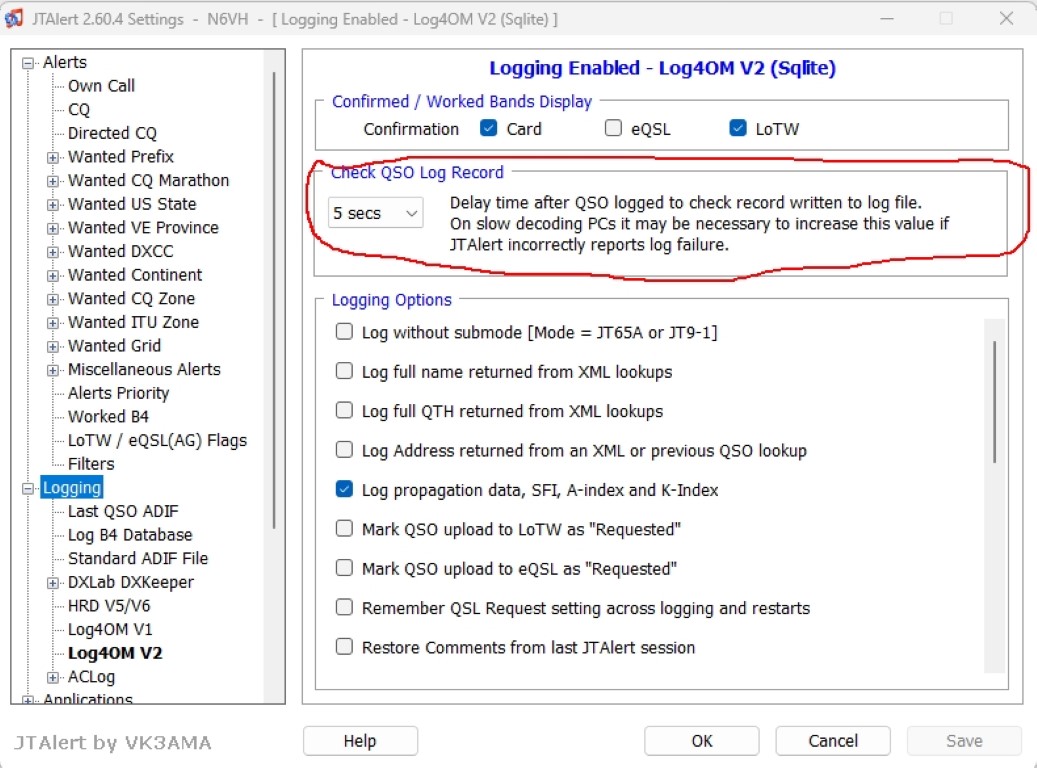This screenshot has width=1037, height=768.
Task: Select Own Call in the tree
Action: (101, 86)
